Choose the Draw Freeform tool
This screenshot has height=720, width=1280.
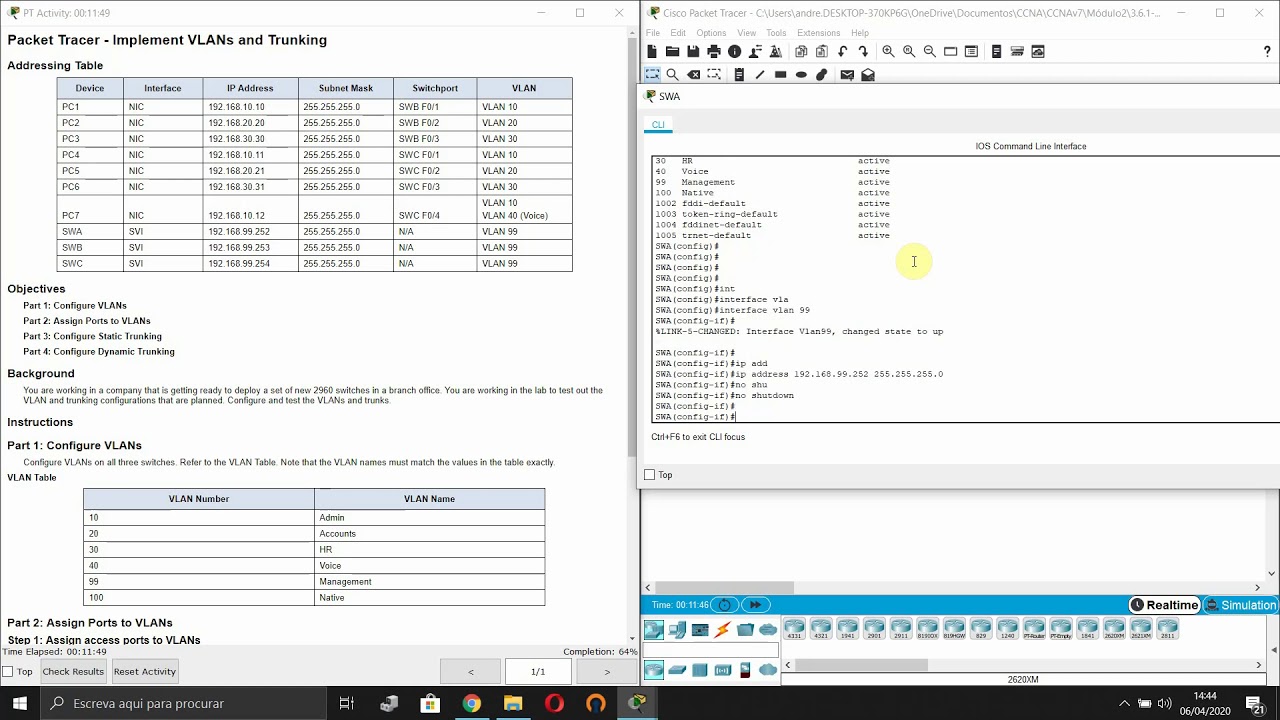click(x=822, y=75)
